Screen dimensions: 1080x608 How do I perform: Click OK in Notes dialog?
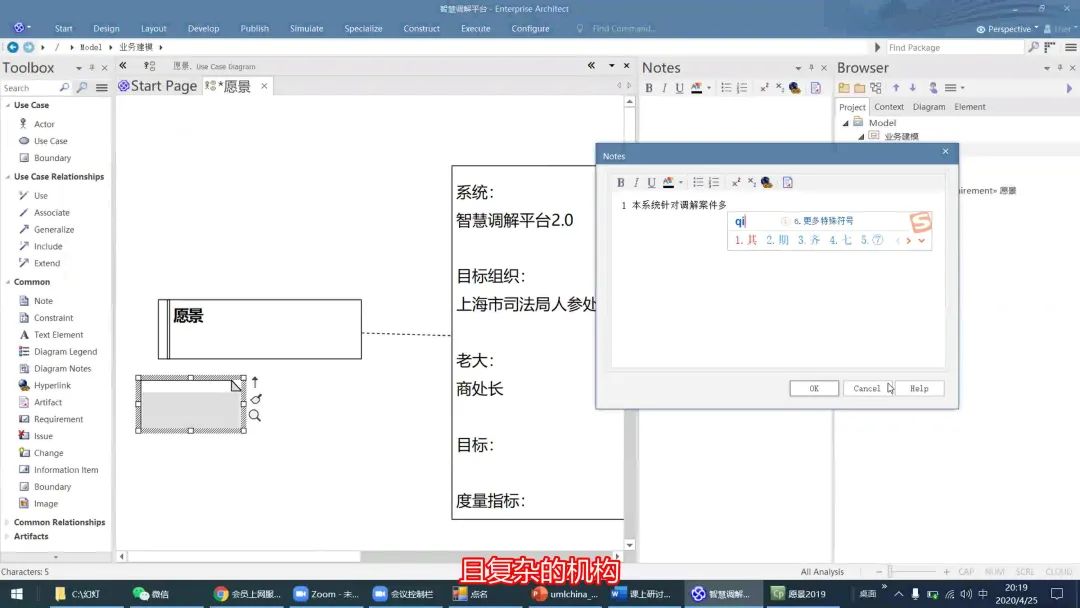814,388
